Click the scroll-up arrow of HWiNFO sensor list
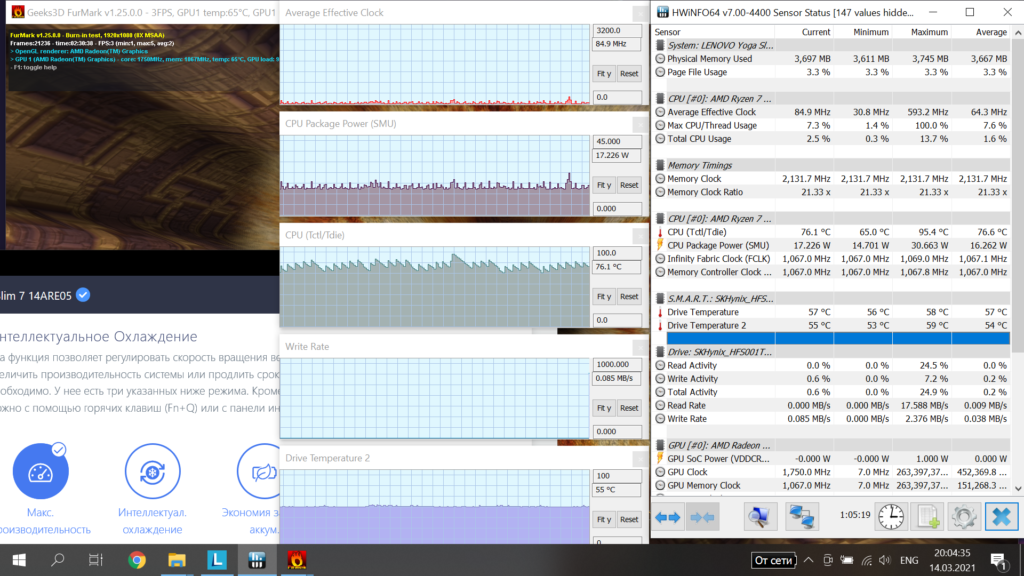 1017,32
